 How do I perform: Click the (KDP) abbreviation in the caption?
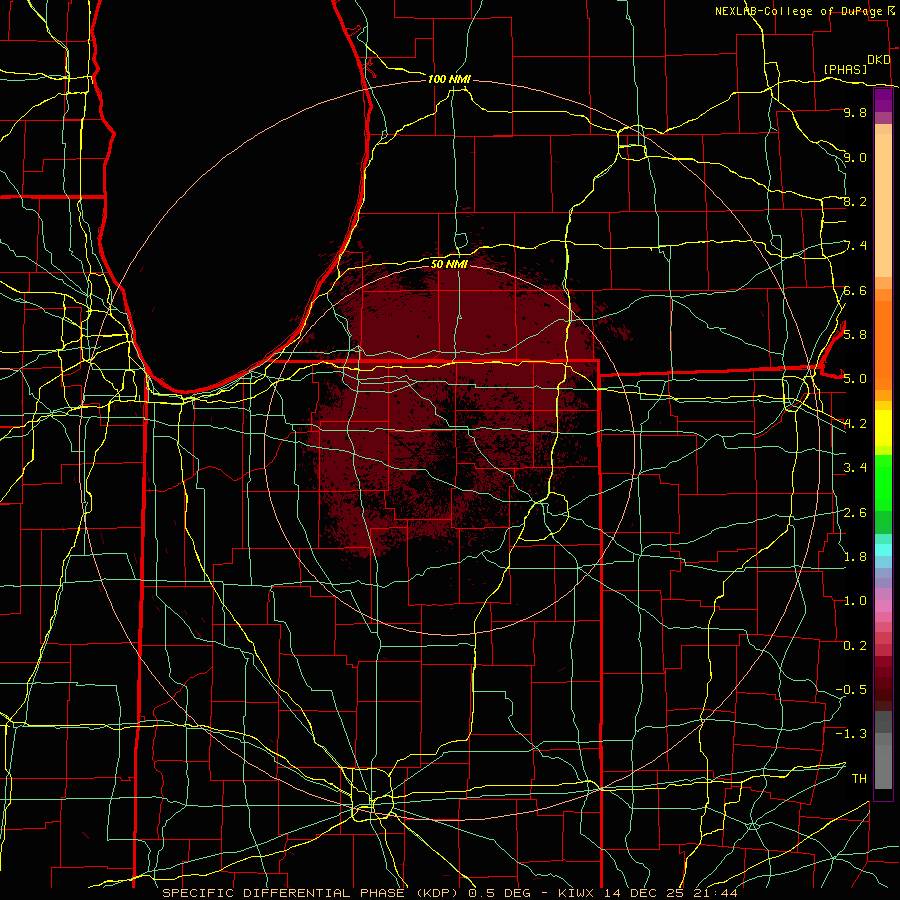click(x=437, y=893)
